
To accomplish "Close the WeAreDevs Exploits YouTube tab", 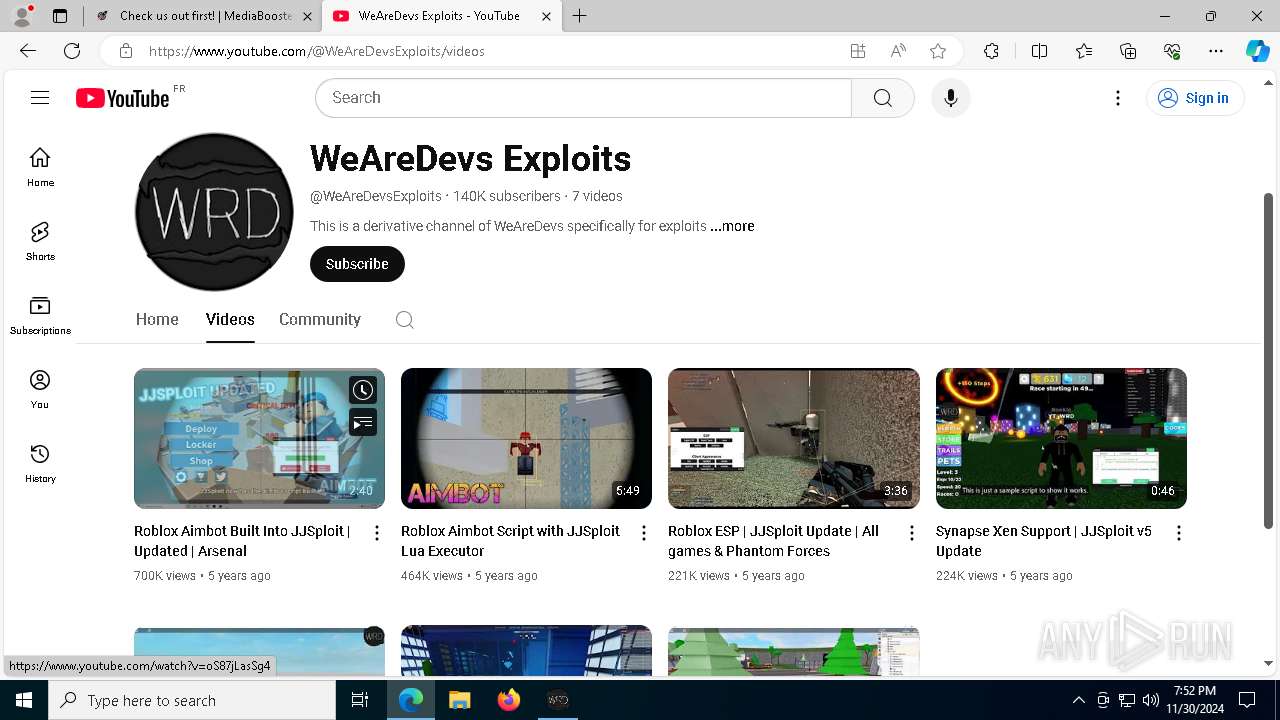I will 546,16.
